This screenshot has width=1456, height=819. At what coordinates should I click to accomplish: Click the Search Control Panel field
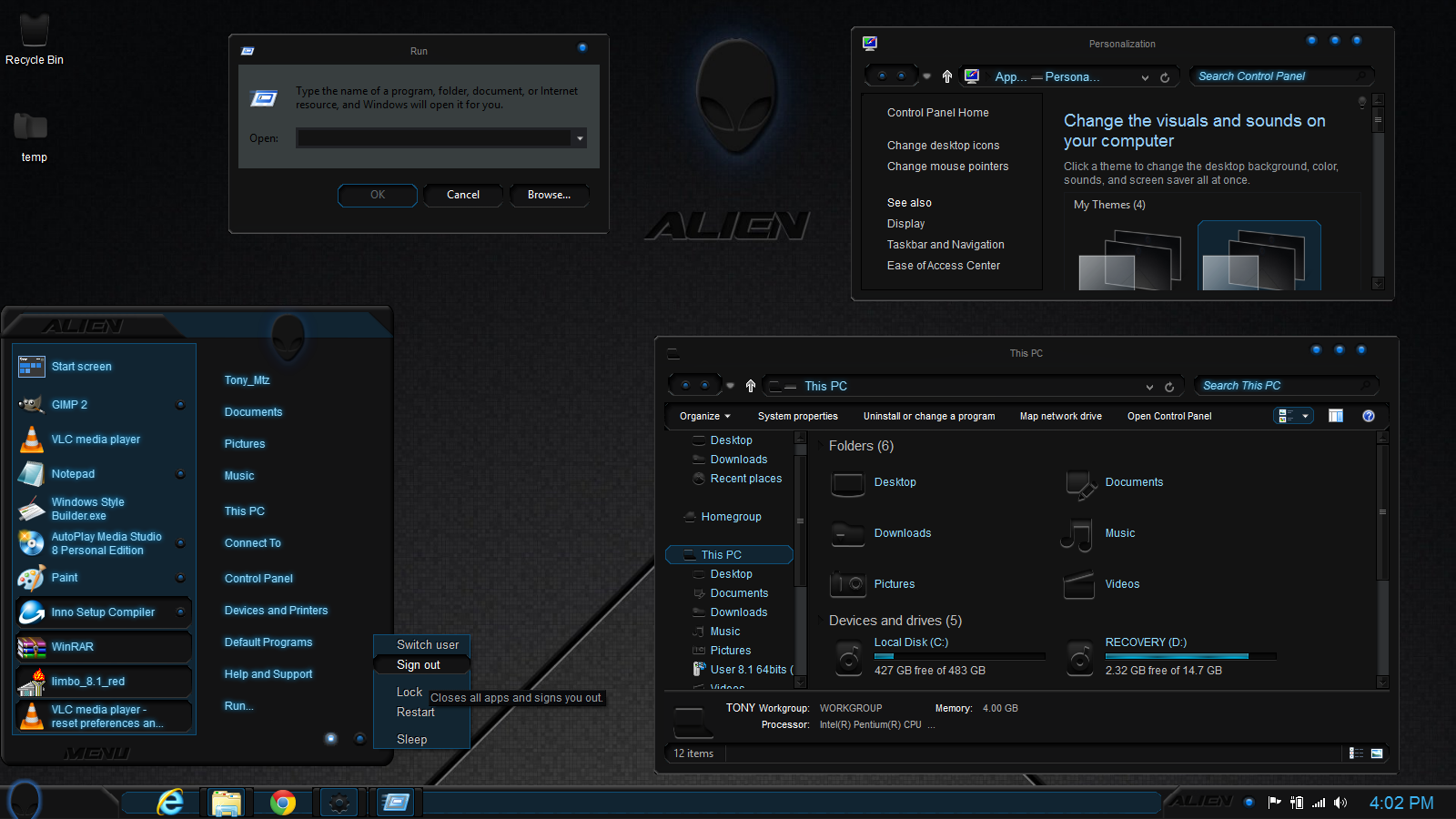tap(1274, 76)
